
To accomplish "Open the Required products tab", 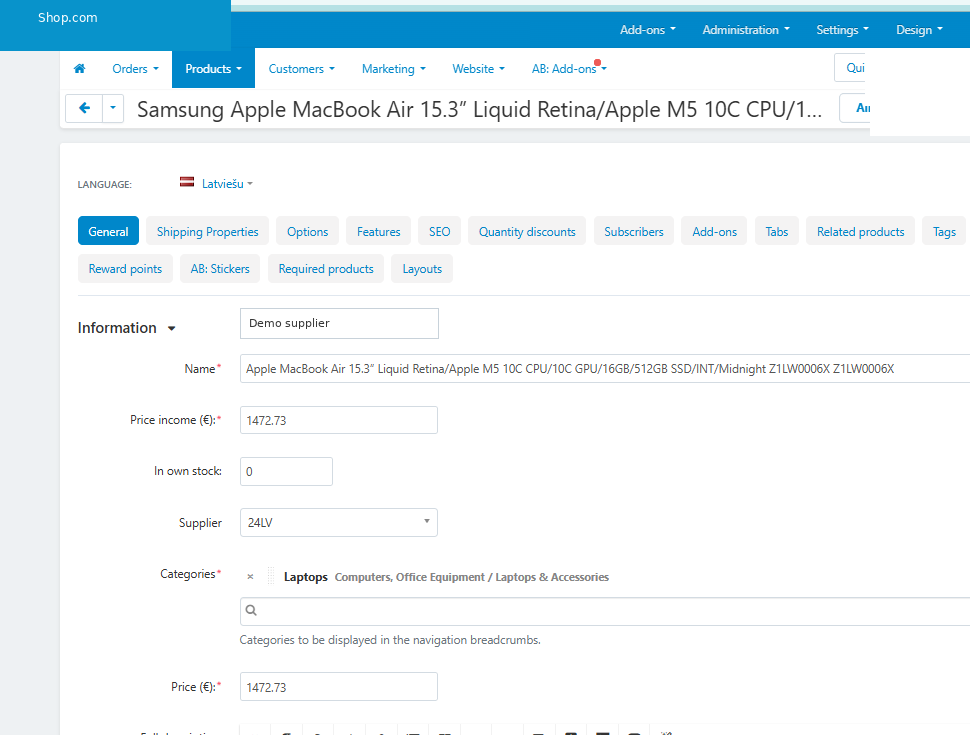I will (325, 269).
